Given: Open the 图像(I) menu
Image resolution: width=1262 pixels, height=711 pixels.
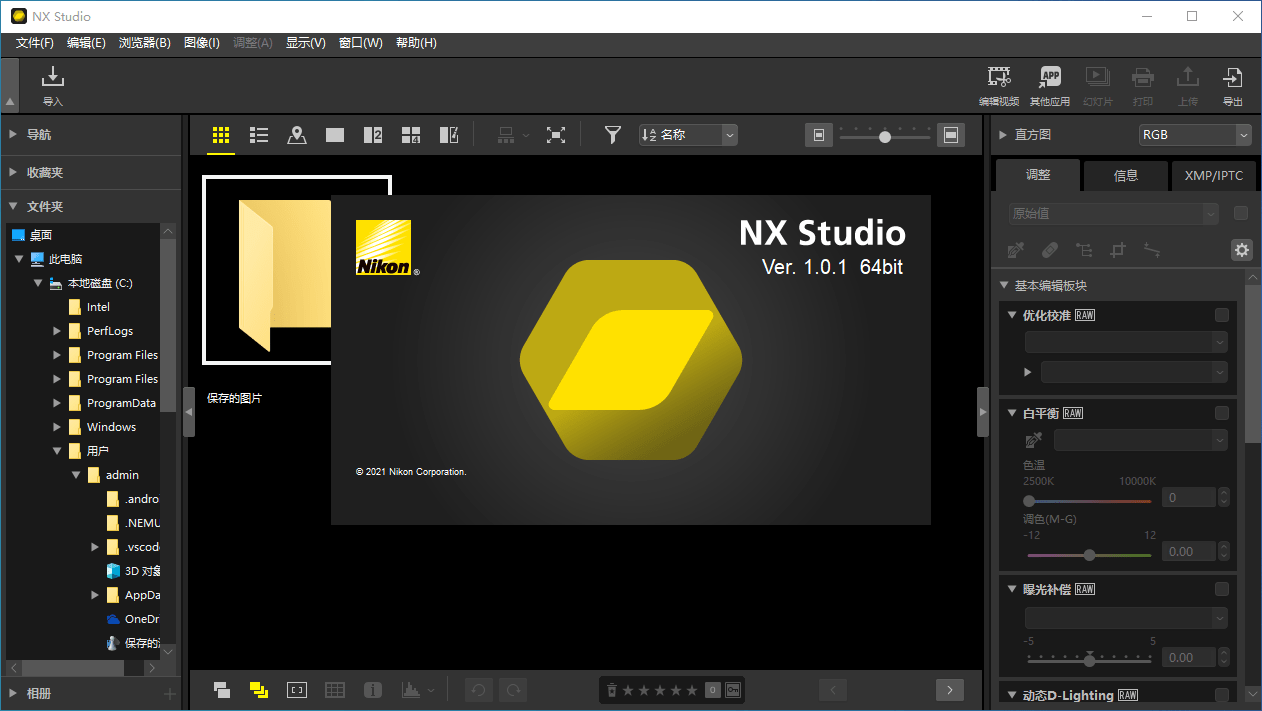Looking at the screenshot, I should [201, 43].
